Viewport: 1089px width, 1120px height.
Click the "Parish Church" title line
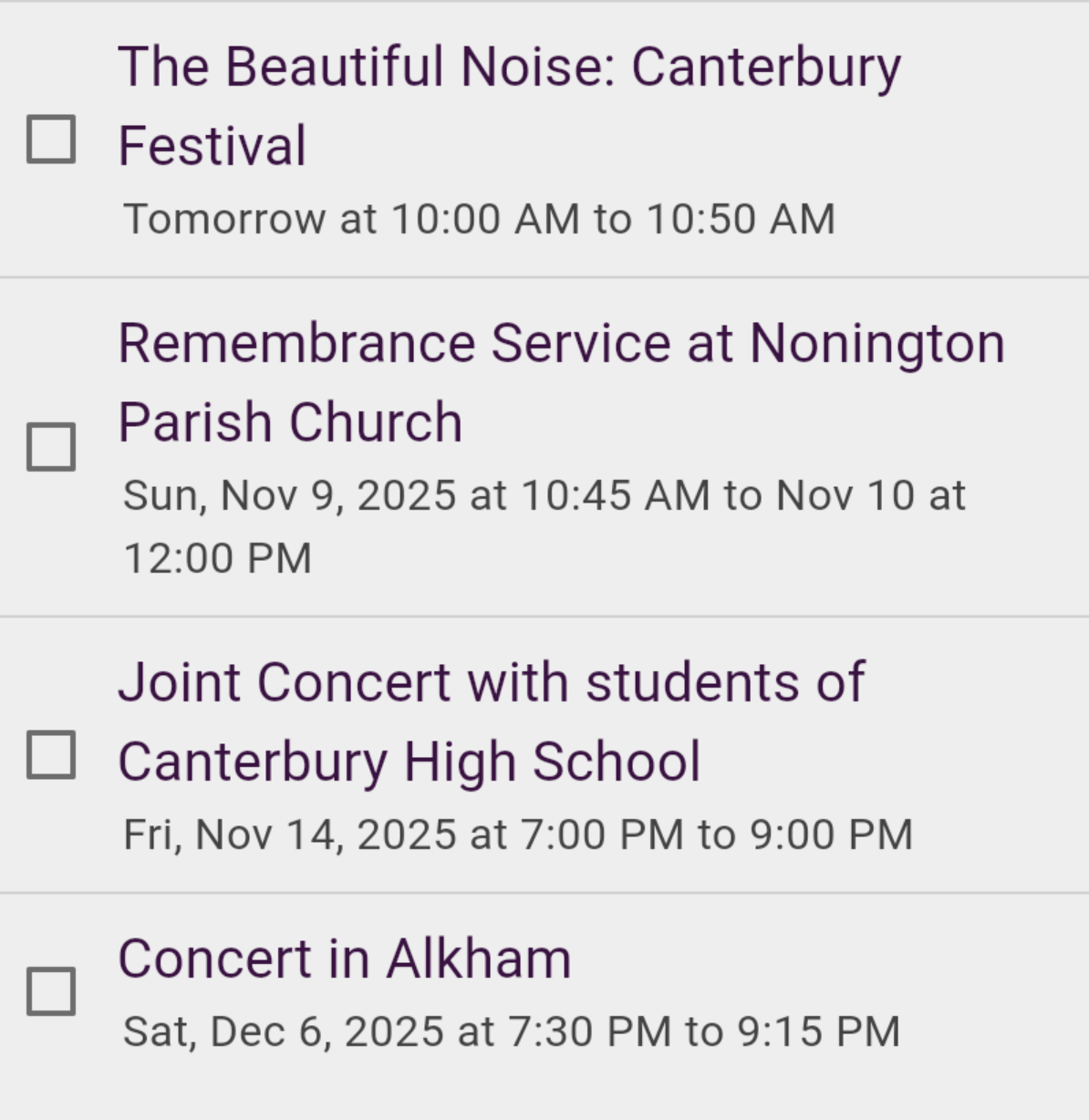pyautogui.click(x=290, y=423)
